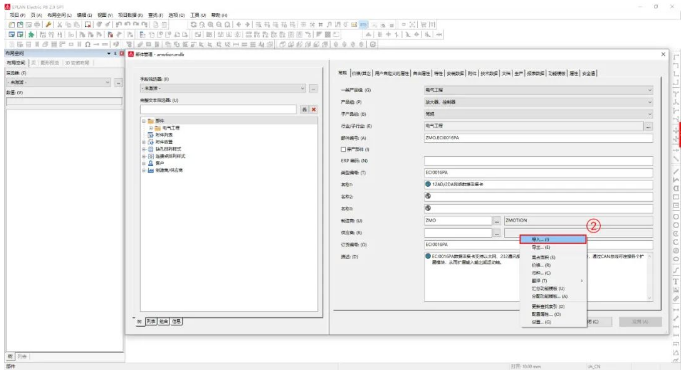Choose 设置... at context menu bottom
687x375 pixels.
[553, 322]
